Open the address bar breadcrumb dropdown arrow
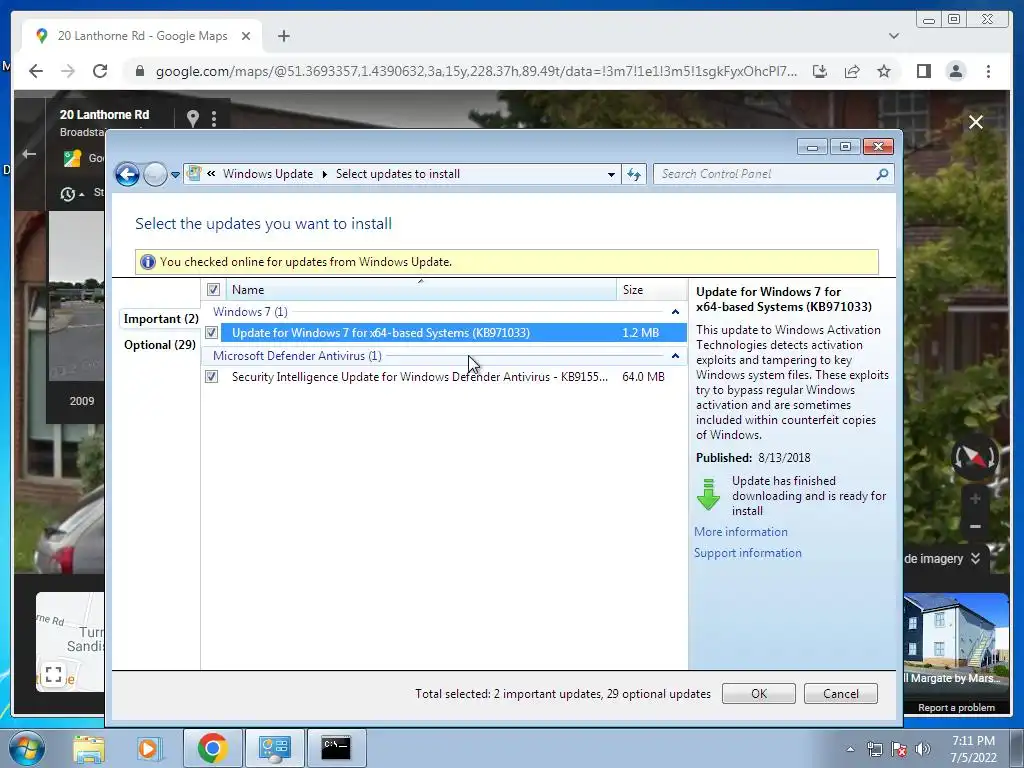1024x768 pixels. coord(611,174)
